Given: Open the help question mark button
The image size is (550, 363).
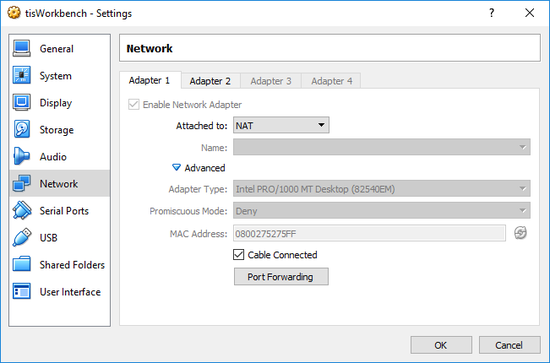Looking at the screenshot, I should 491,13.
